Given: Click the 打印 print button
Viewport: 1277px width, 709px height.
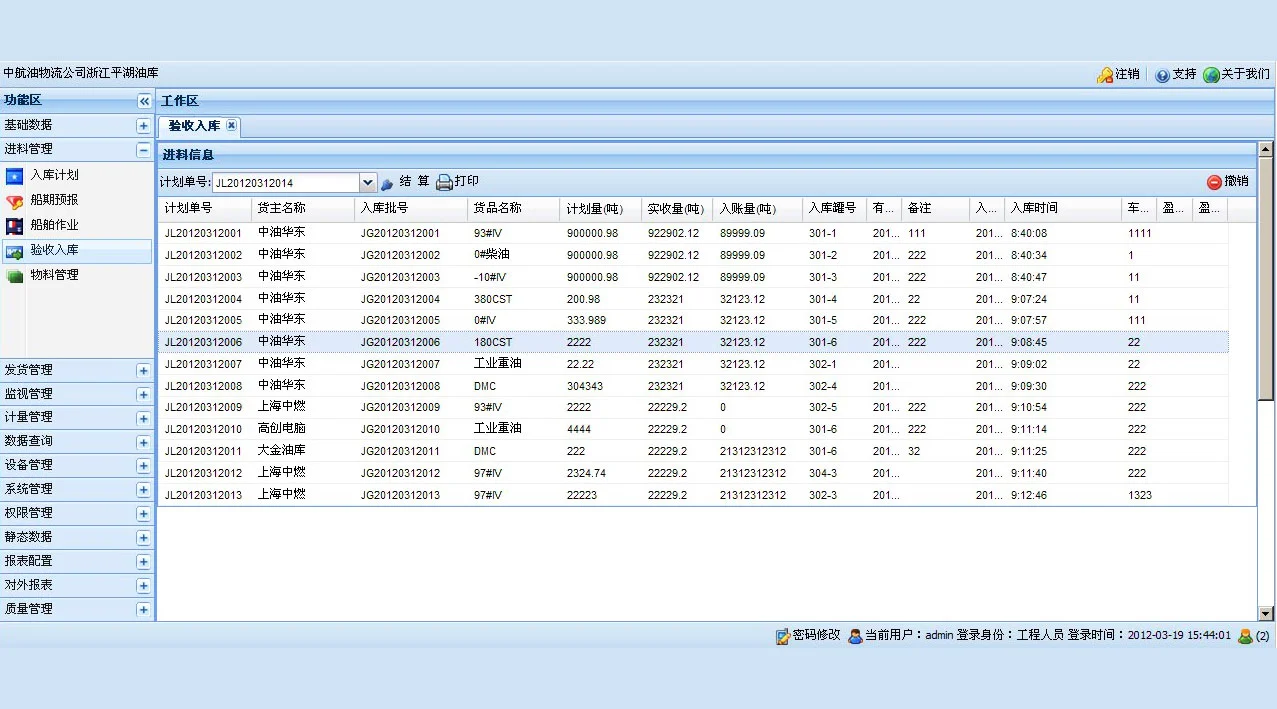Looking at the screenshot, I should 457,182.
